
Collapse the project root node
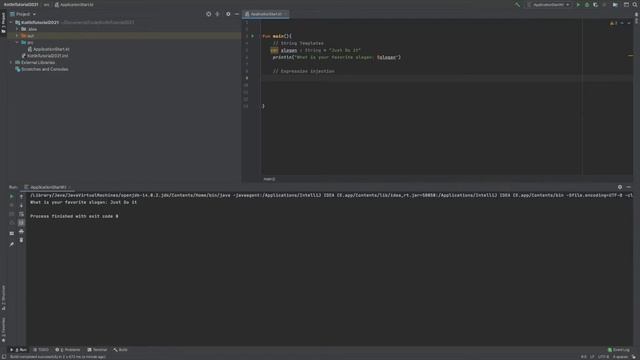tap(11, 22)
